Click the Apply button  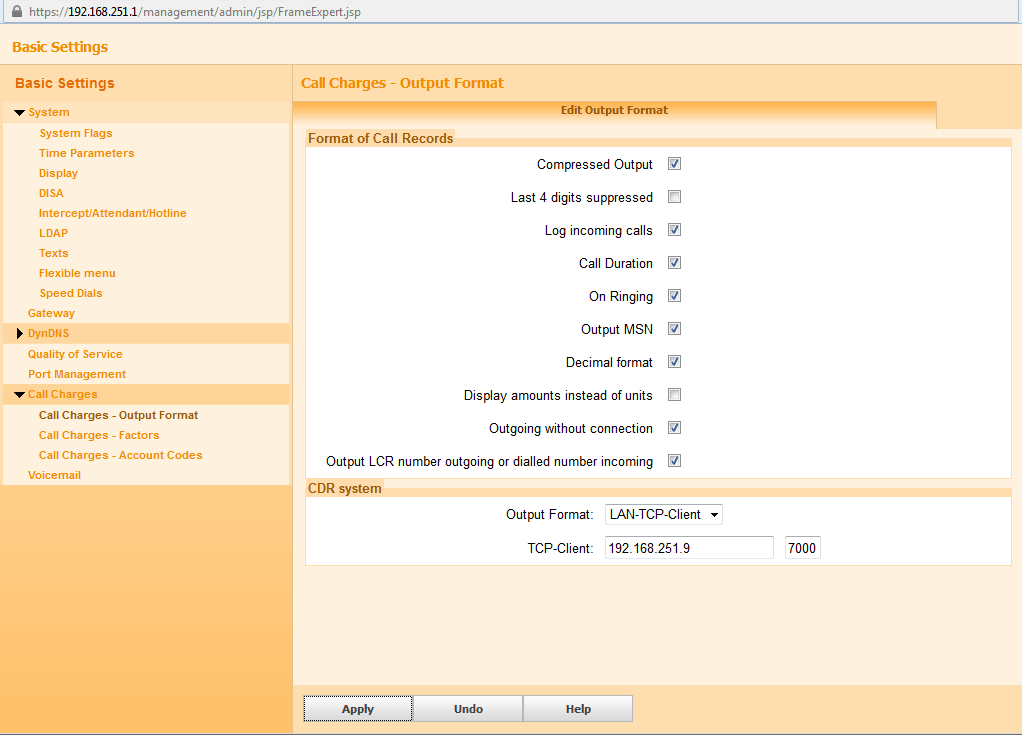[358, 709]
